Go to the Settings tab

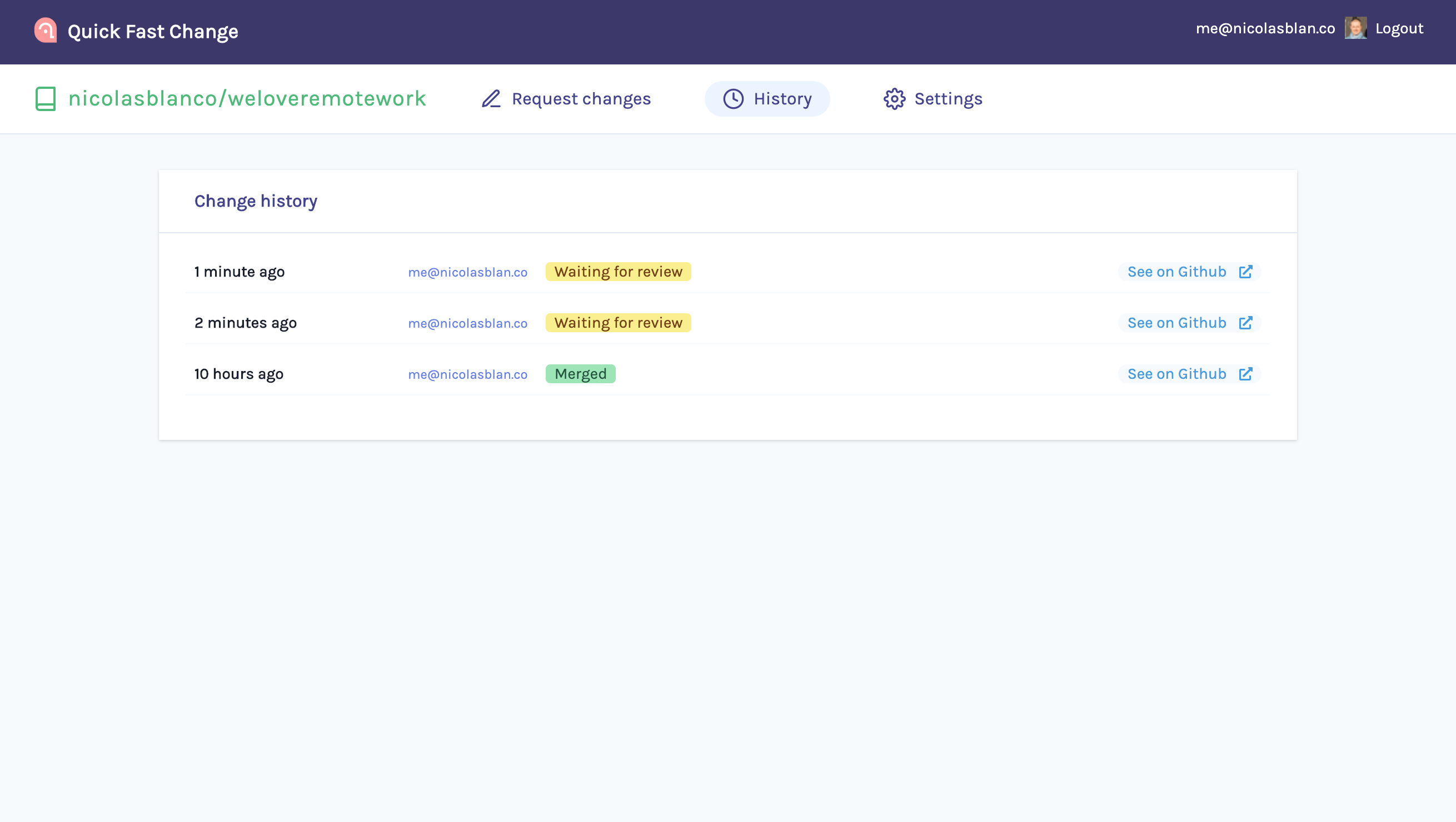tap(948, 99)
